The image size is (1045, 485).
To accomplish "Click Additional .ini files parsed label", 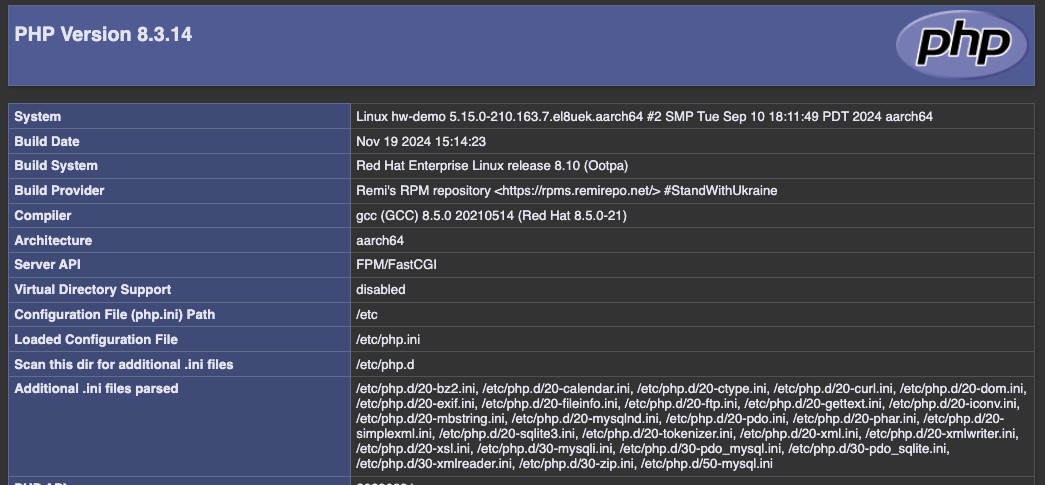I will click(96, 388).
